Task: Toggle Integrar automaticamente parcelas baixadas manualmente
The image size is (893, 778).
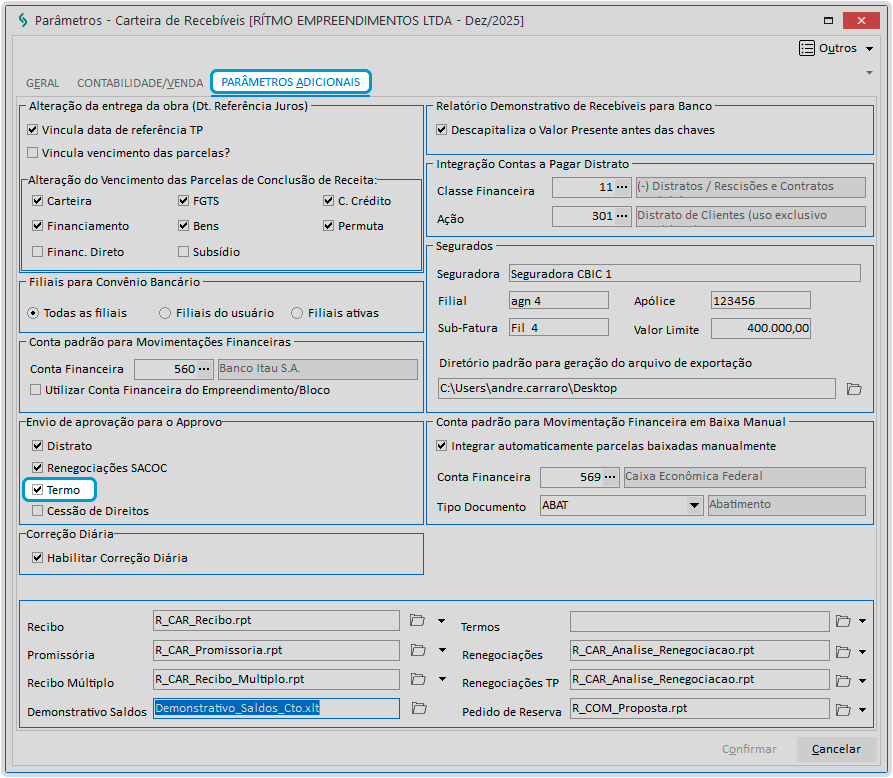Action: point(441,445)
